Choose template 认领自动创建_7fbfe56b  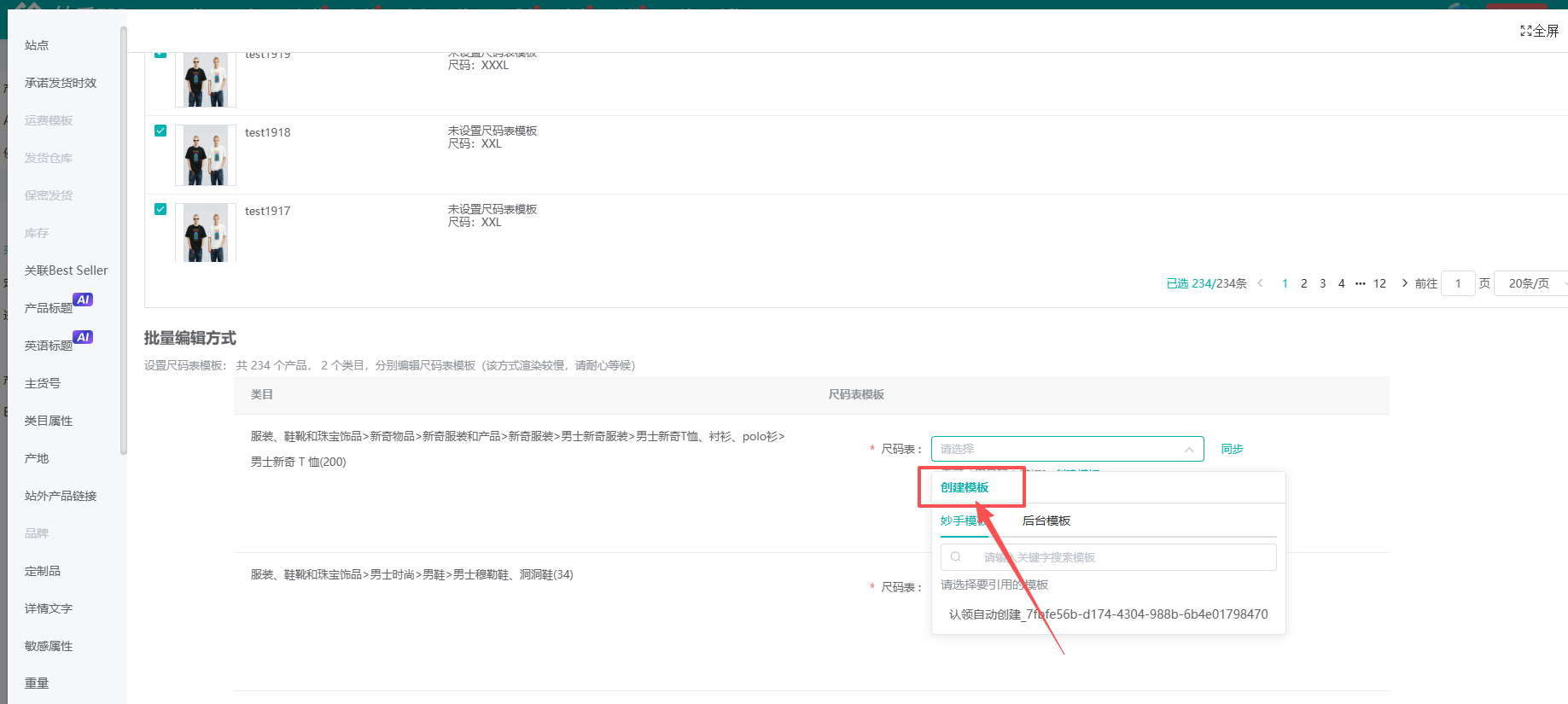pyautogui.click(x=1108, y=614)
